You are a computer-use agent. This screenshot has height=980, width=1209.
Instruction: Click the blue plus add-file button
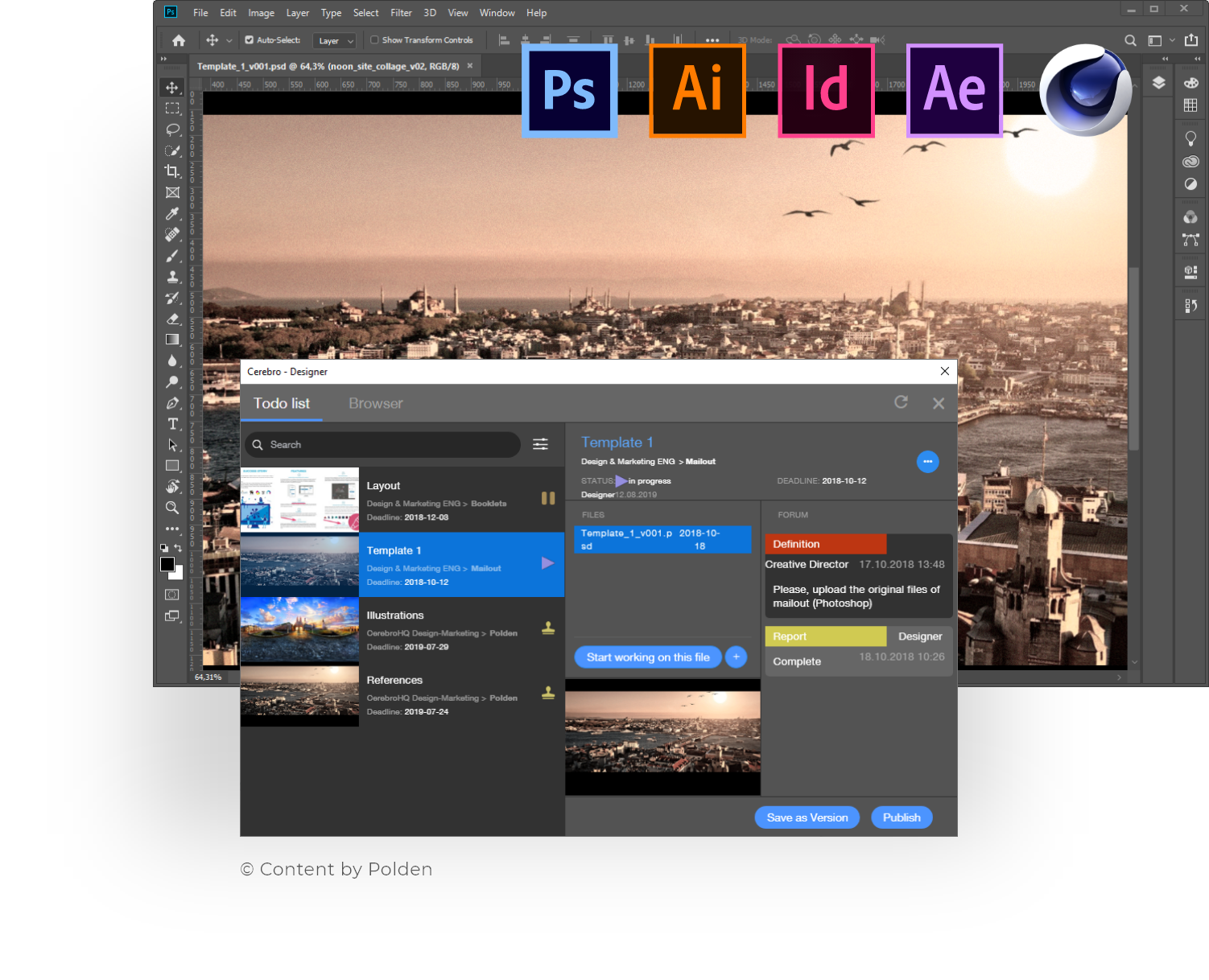pyautogui.click(x=736, y=657)
